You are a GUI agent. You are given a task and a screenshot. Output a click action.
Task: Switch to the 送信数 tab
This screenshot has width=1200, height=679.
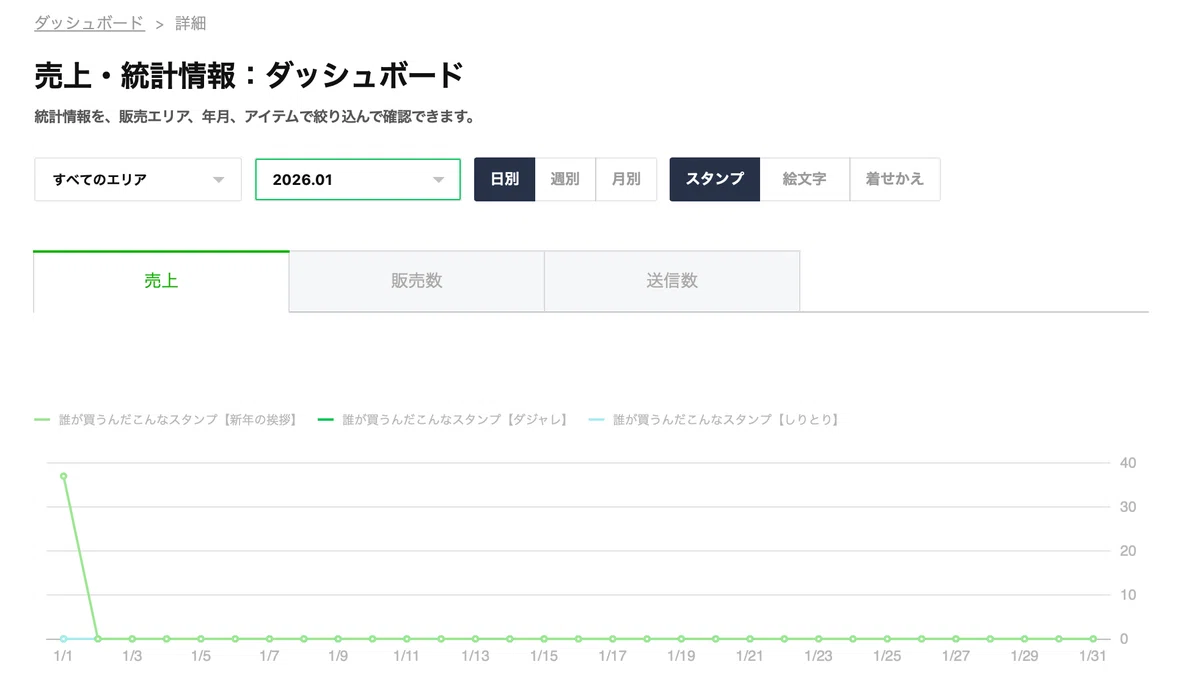pos(672,281)
